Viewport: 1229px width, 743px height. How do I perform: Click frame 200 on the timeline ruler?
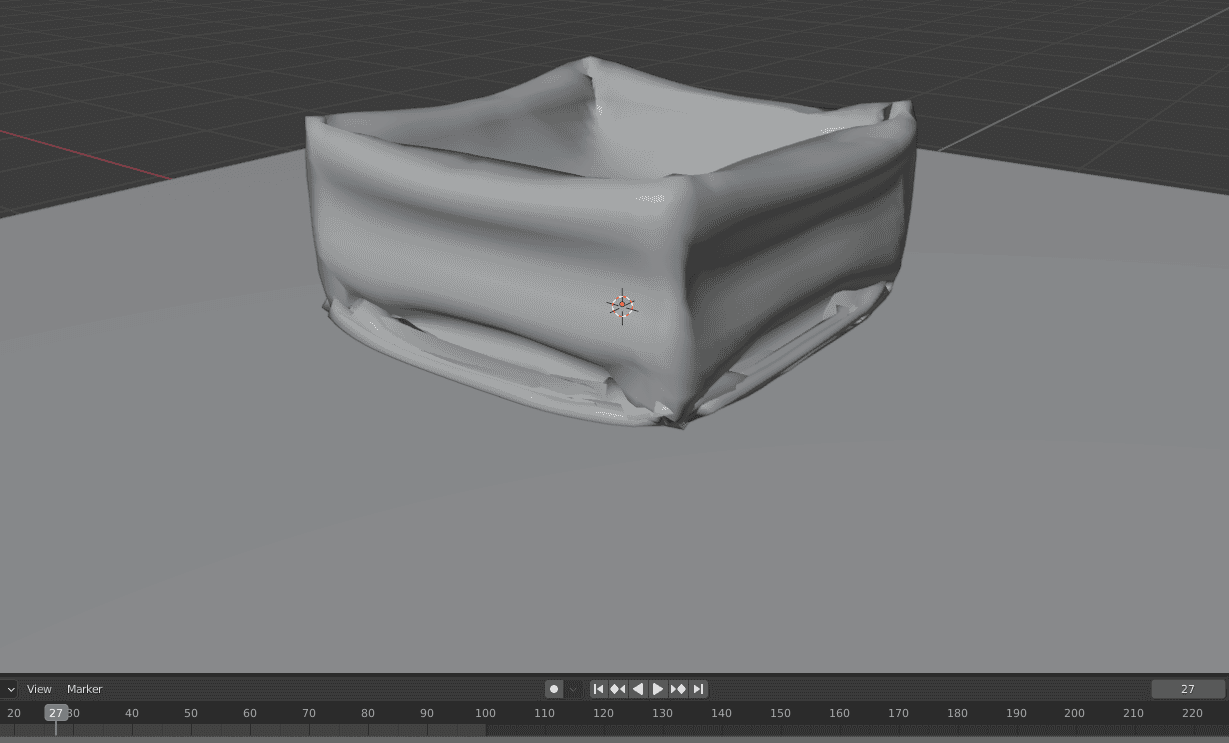click(1074, 713)
